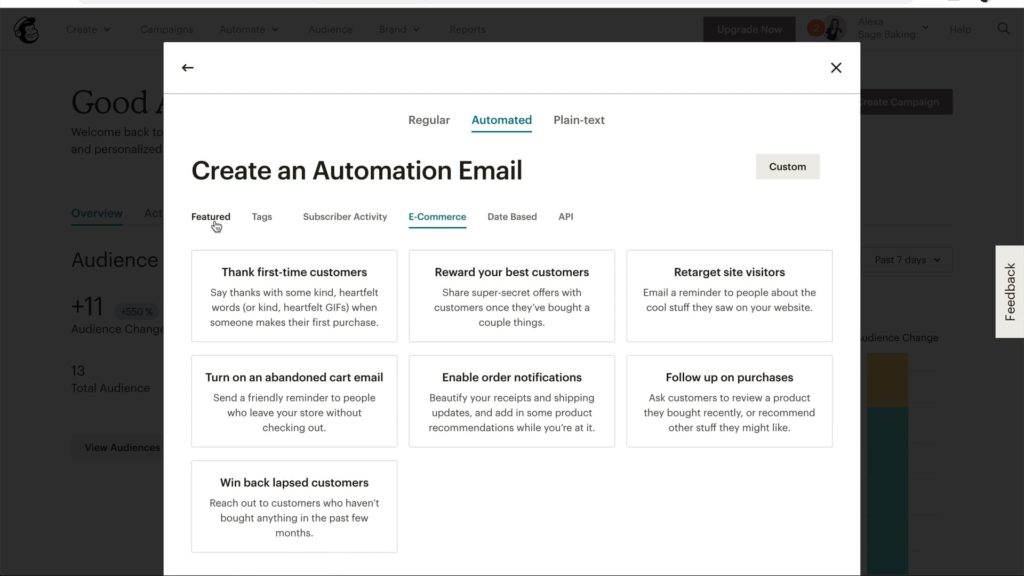Select the E-Commerce category tab
Screen dimensions: 1024x576
[437, 217]
